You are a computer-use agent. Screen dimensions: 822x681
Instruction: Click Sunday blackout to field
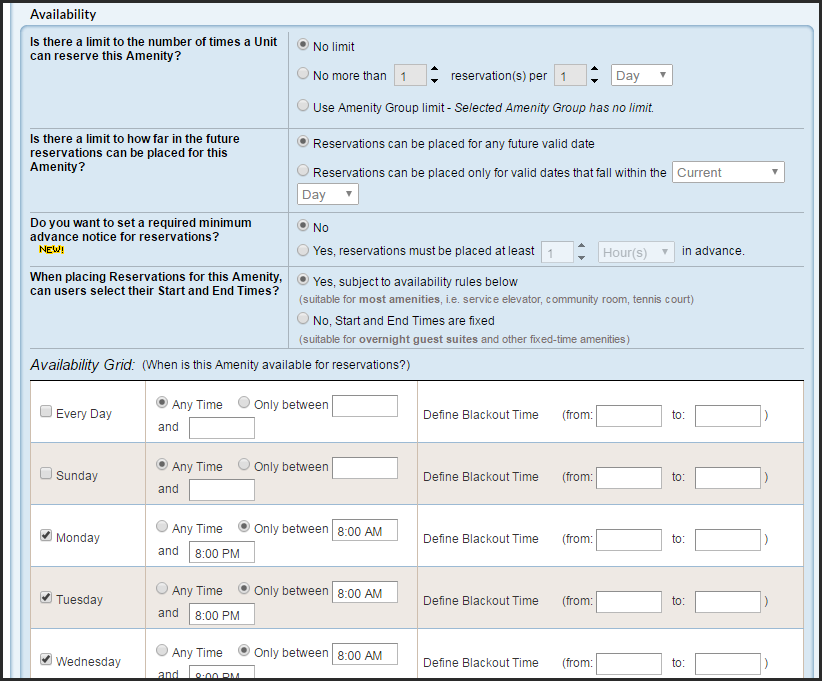click(728, 478)
